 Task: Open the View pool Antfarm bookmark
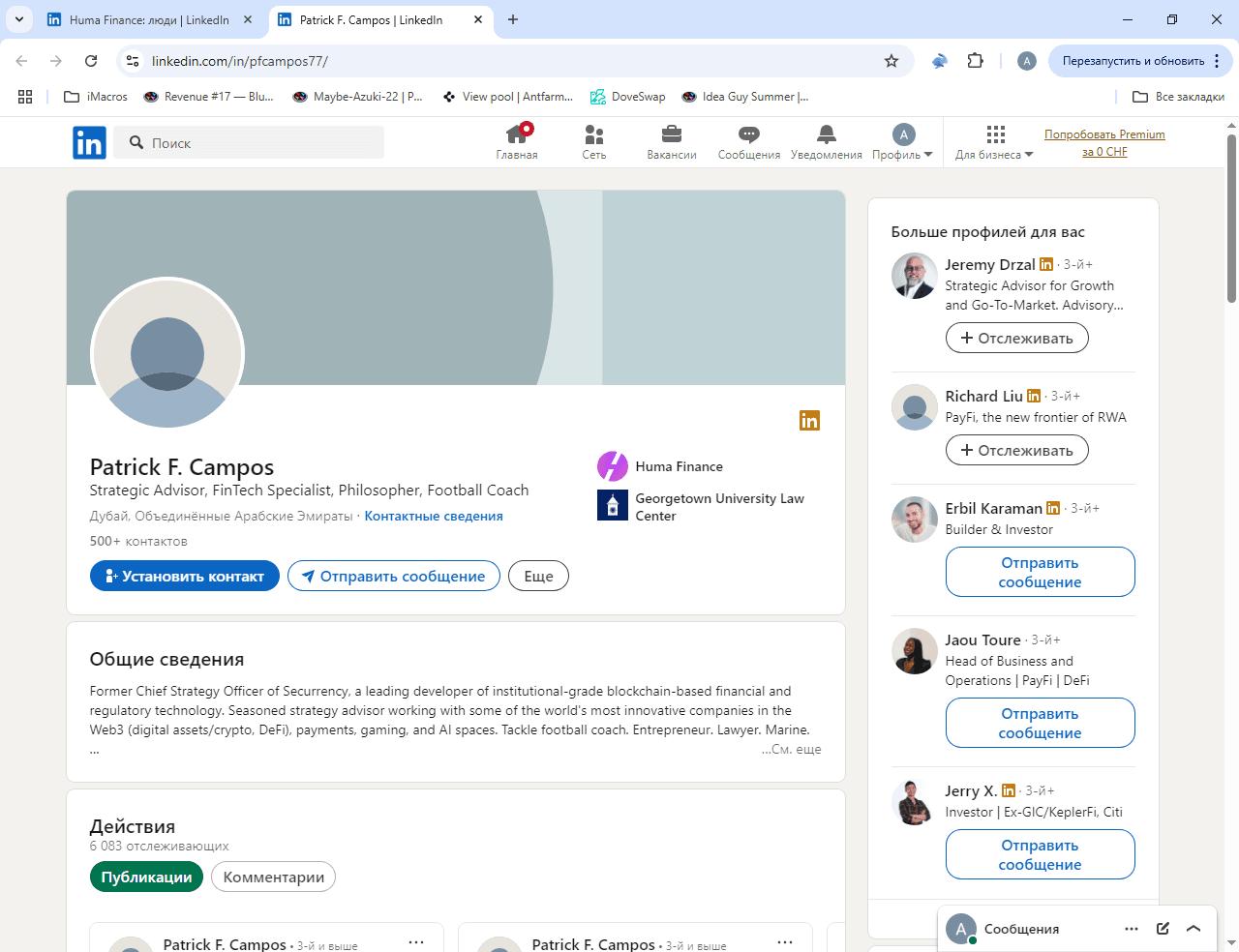(508, 97)
